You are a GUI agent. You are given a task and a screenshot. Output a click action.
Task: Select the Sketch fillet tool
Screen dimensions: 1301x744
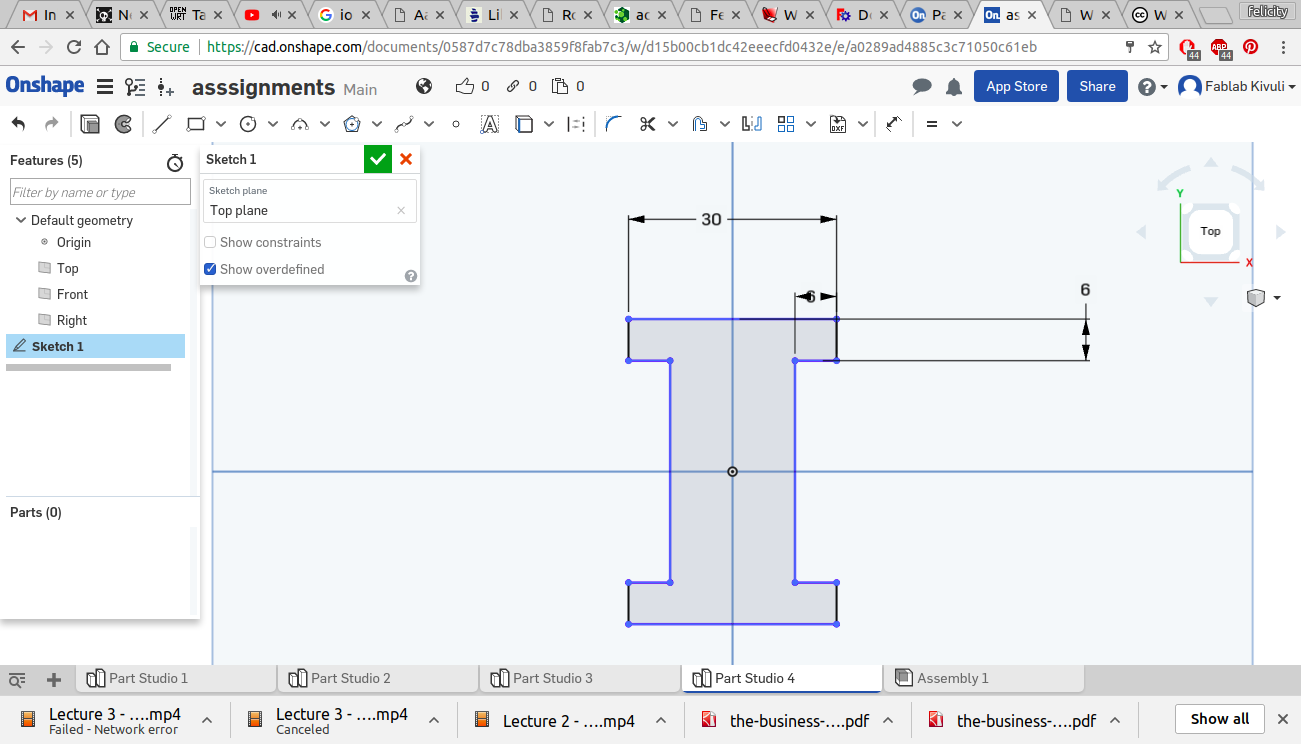614,124
